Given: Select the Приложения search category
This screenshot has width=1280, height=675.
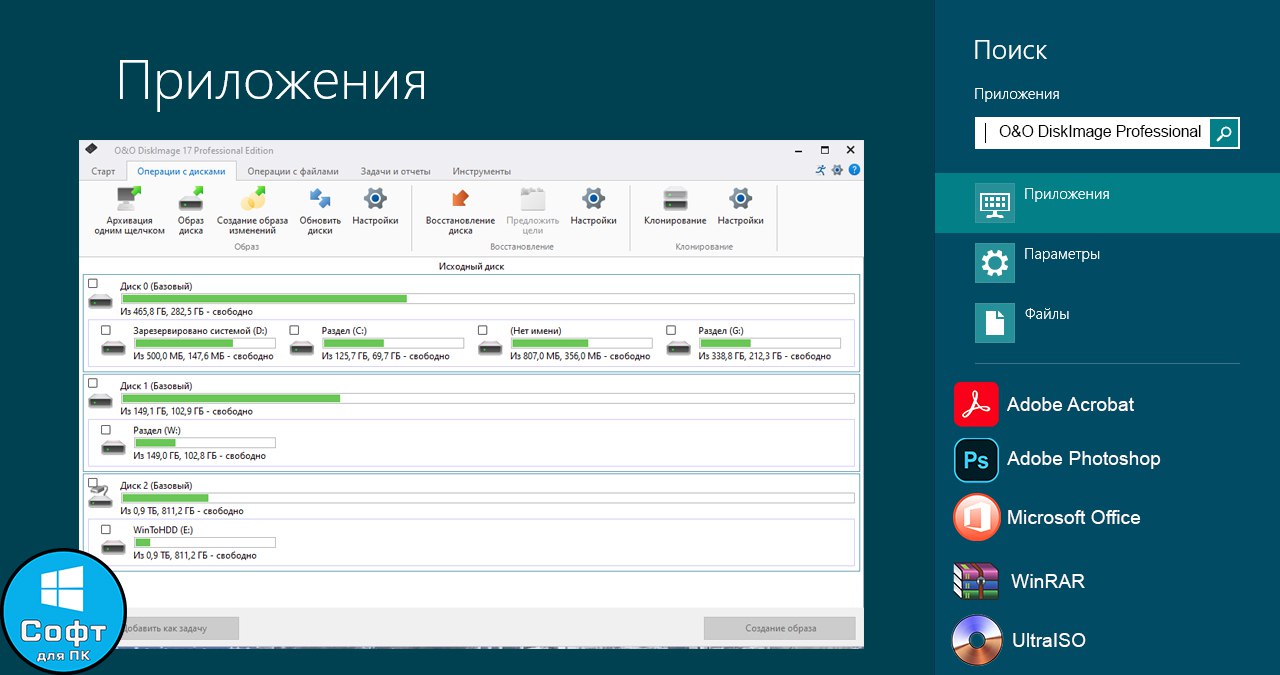Looking at the screenshot, I should [1107, 203].
